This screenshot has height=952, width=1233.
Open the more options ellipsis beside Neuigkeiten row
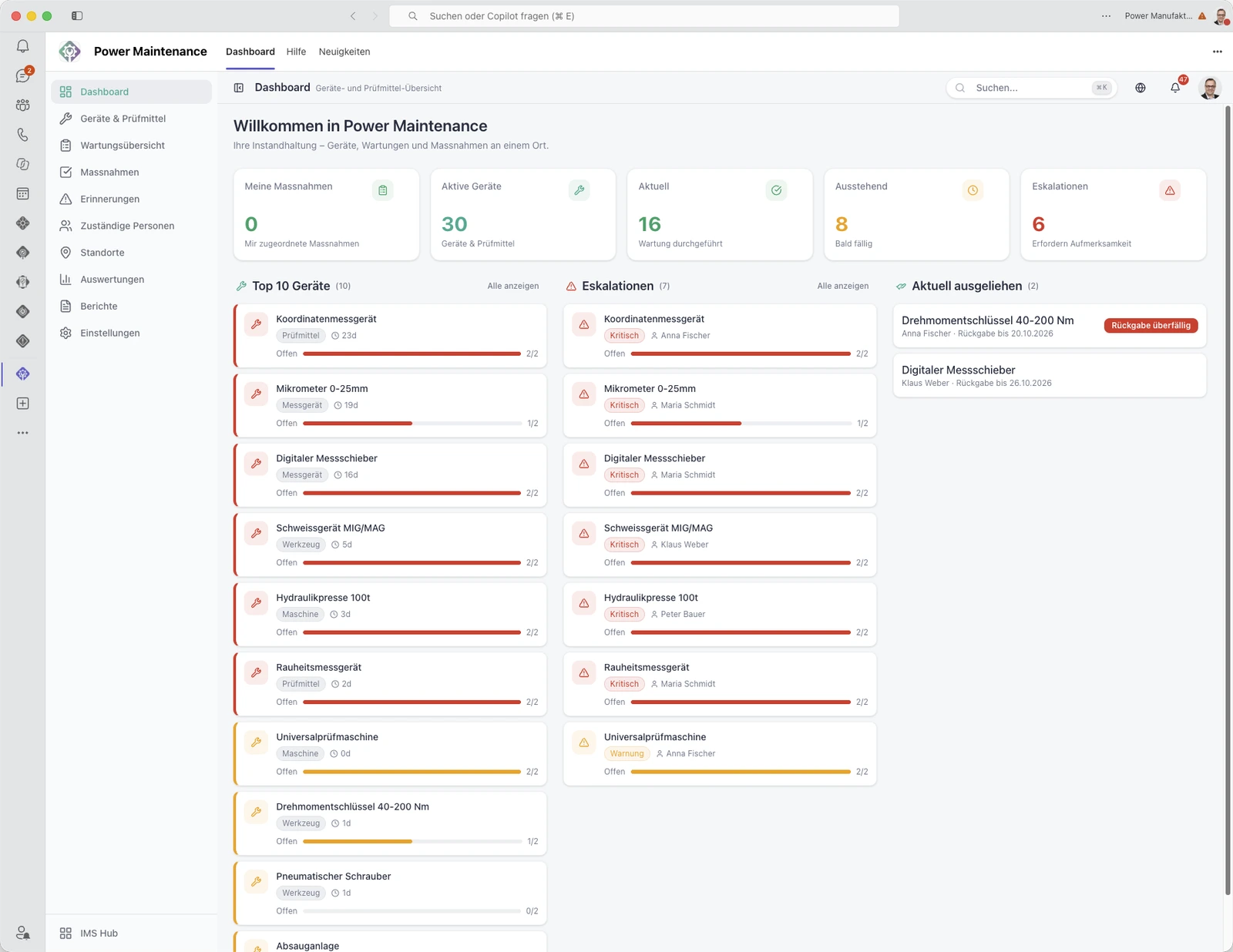coord(1218,52)
